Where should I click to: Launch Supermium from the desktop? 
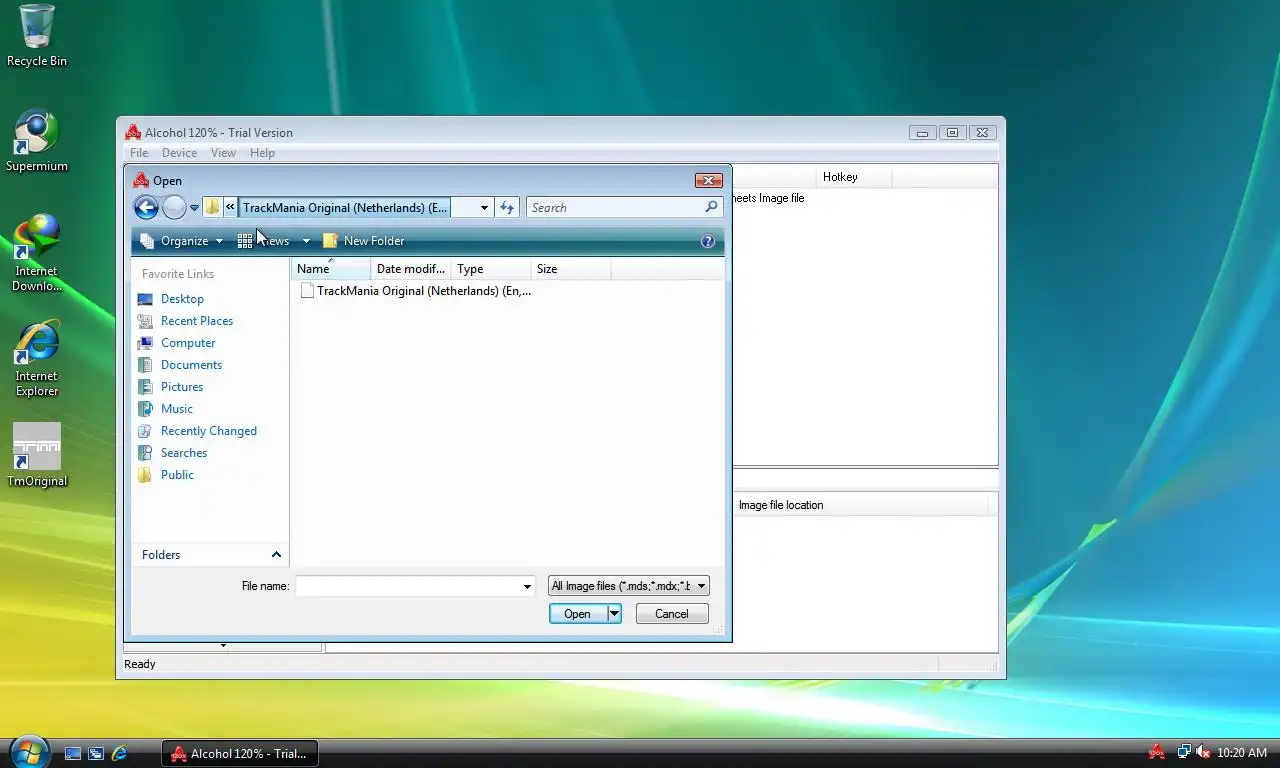[x=36, y=141]
